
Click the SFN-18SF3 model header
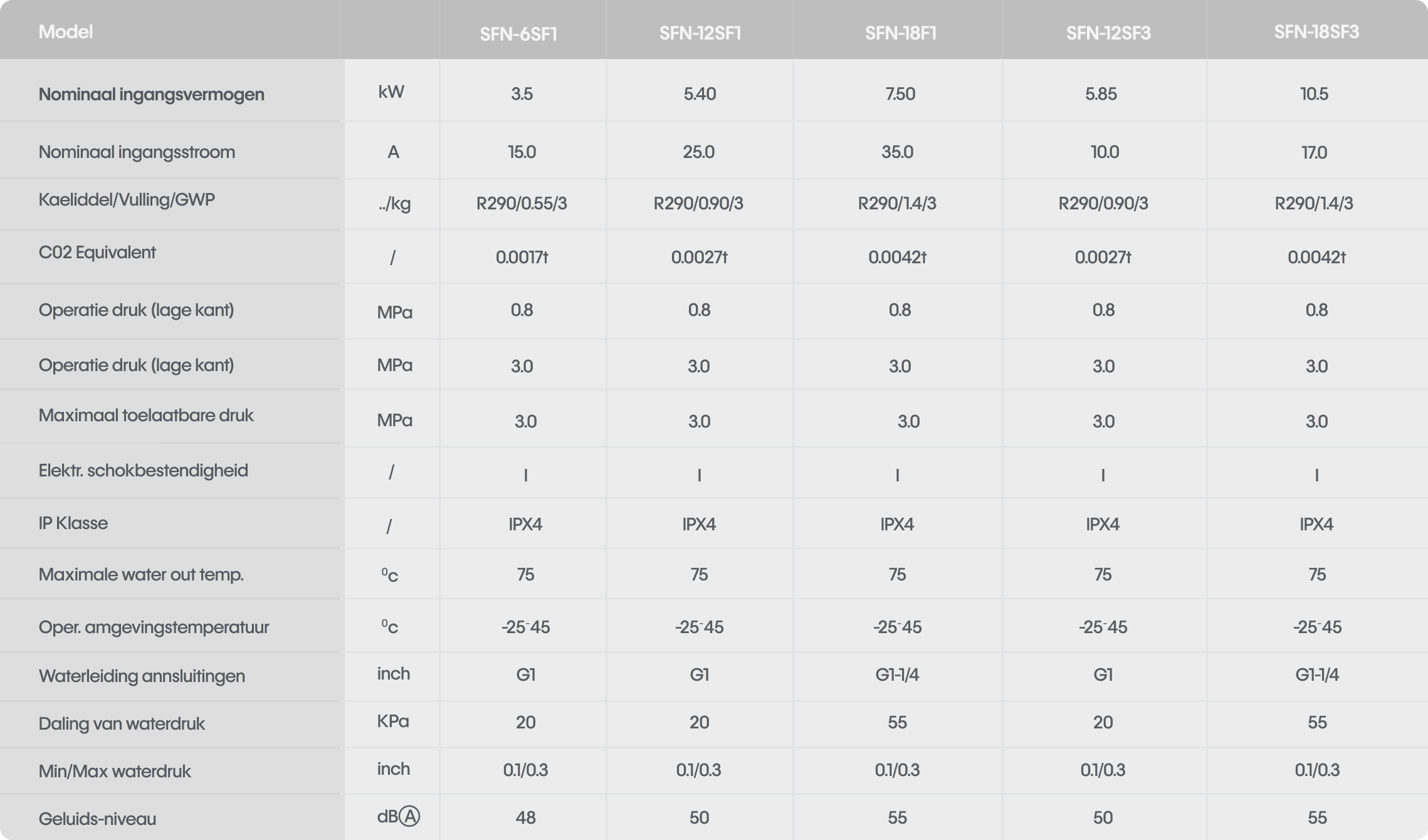[x=1316, y=32]
